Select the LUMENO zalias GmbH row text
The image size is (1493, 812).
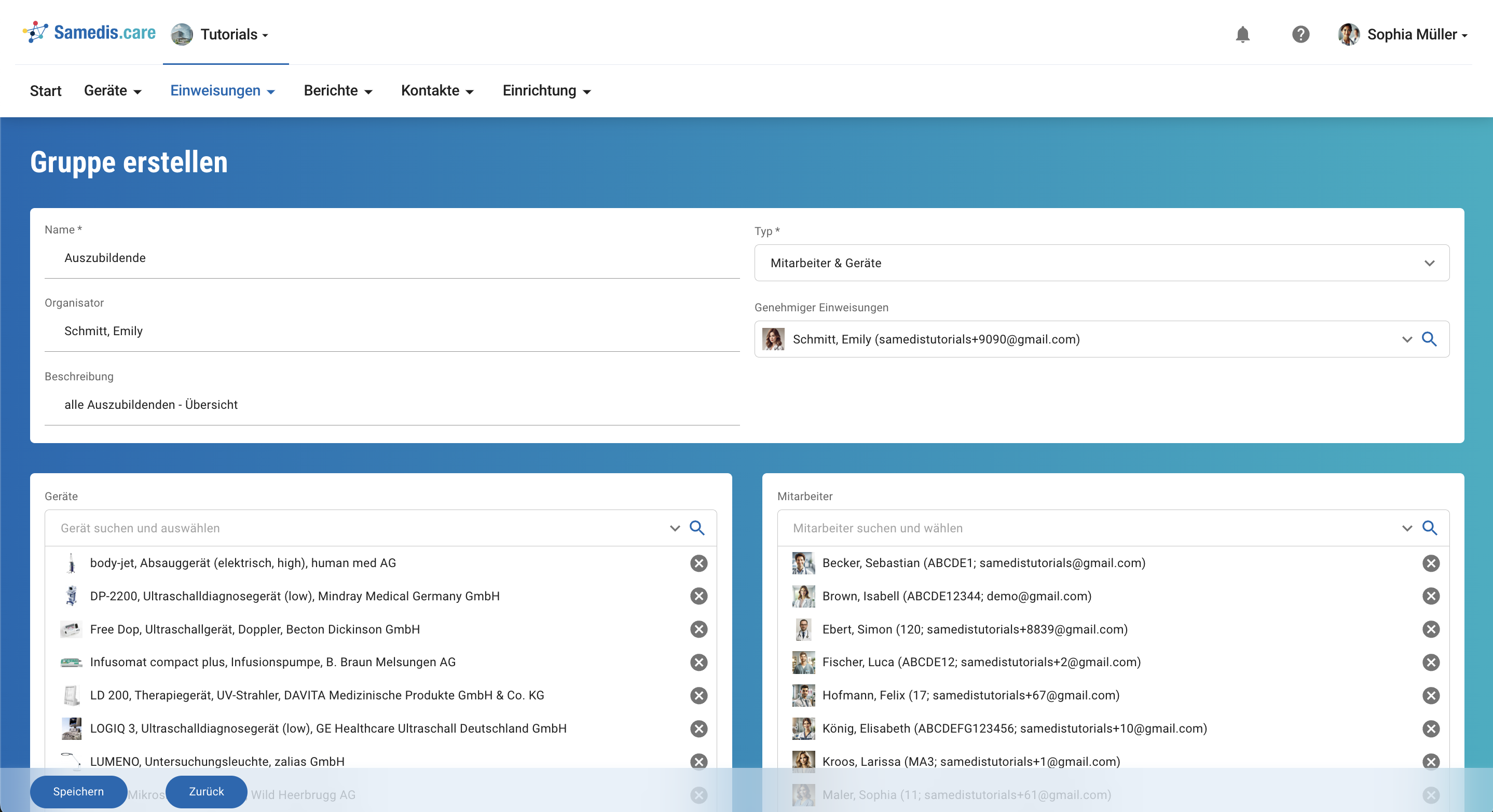(x=217, y=762)
